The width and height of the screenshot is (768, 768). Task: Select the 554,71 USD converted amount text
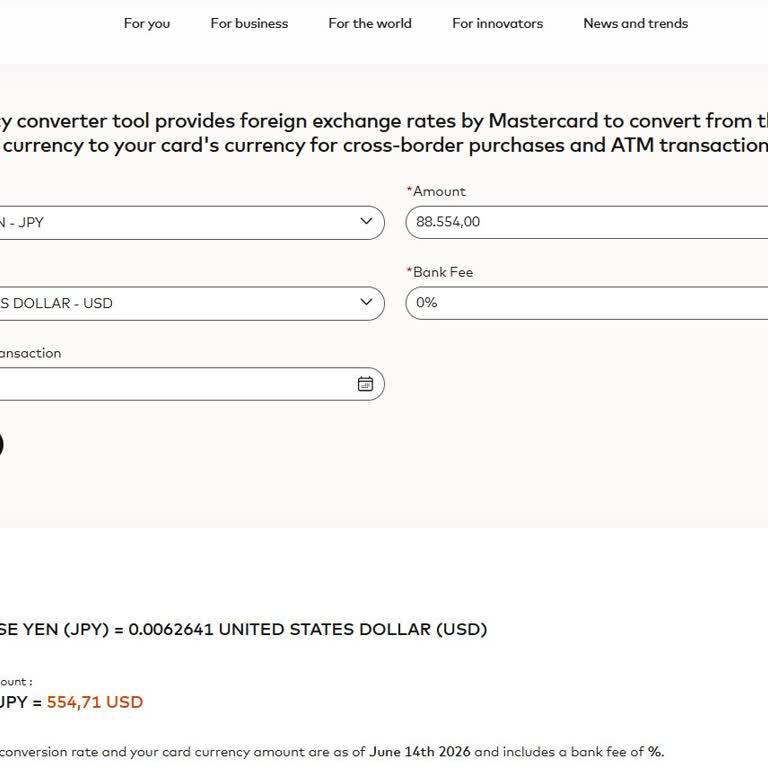(x=95, y=702)
